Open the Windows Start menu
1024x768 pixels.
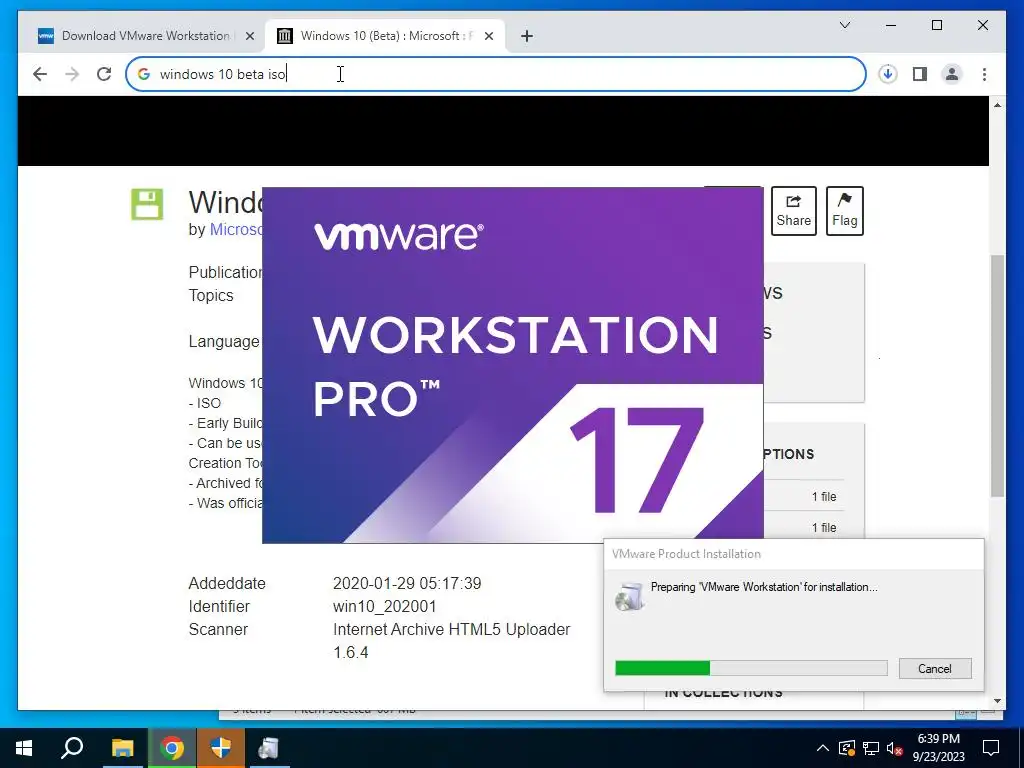point(24,748)
